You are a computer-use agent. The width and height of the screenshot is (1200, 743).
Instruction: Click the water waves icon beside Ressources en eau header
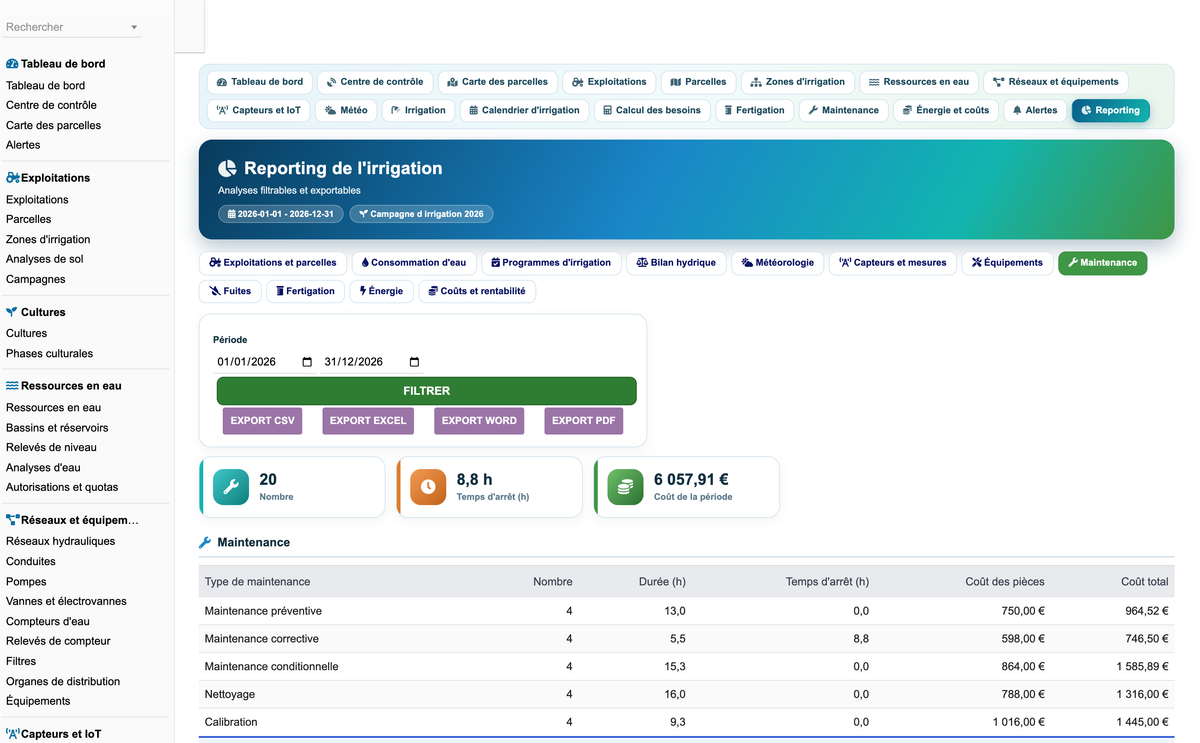(12, 386)
